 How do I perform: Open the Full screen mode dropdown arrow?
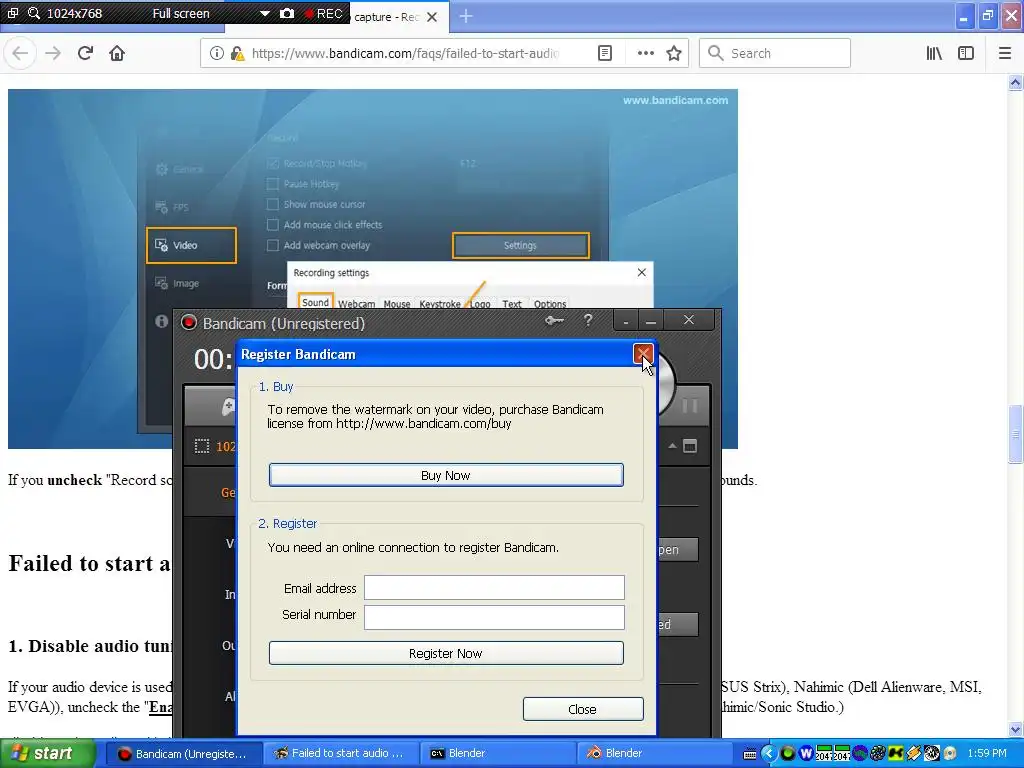[x=264, y=14]
